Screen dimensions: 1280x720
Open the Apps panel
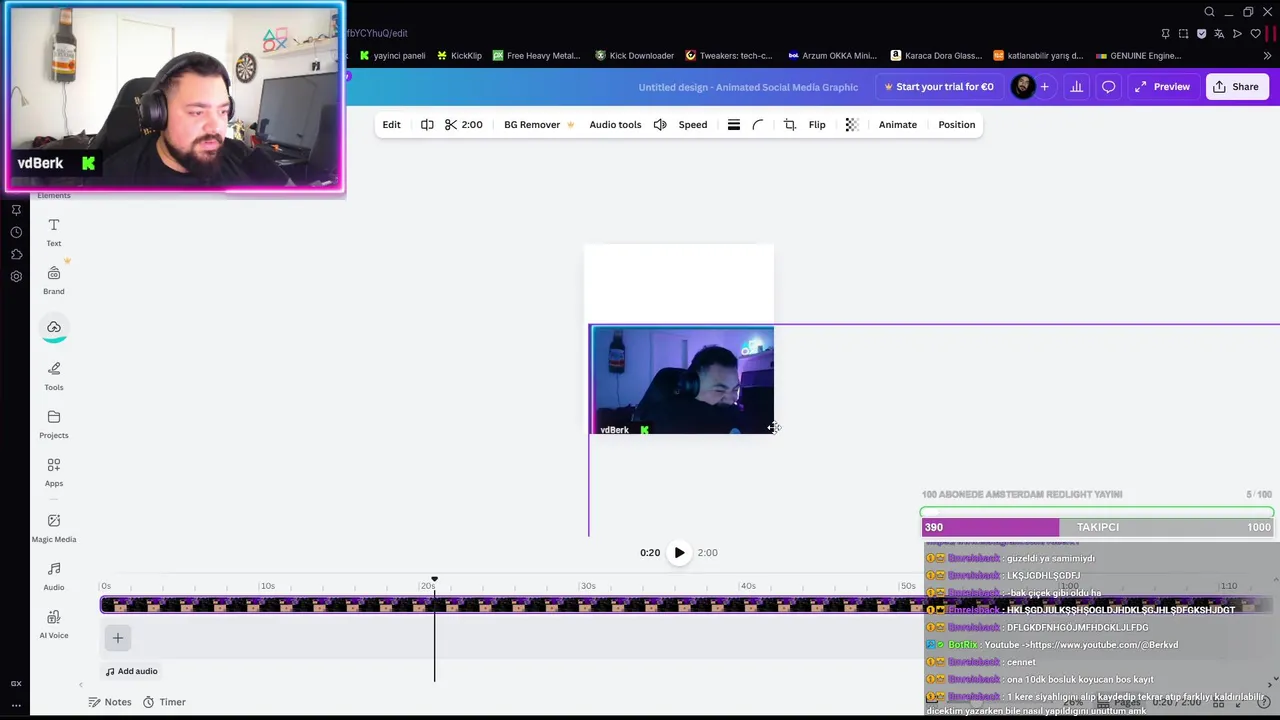(x=54, y=472)
